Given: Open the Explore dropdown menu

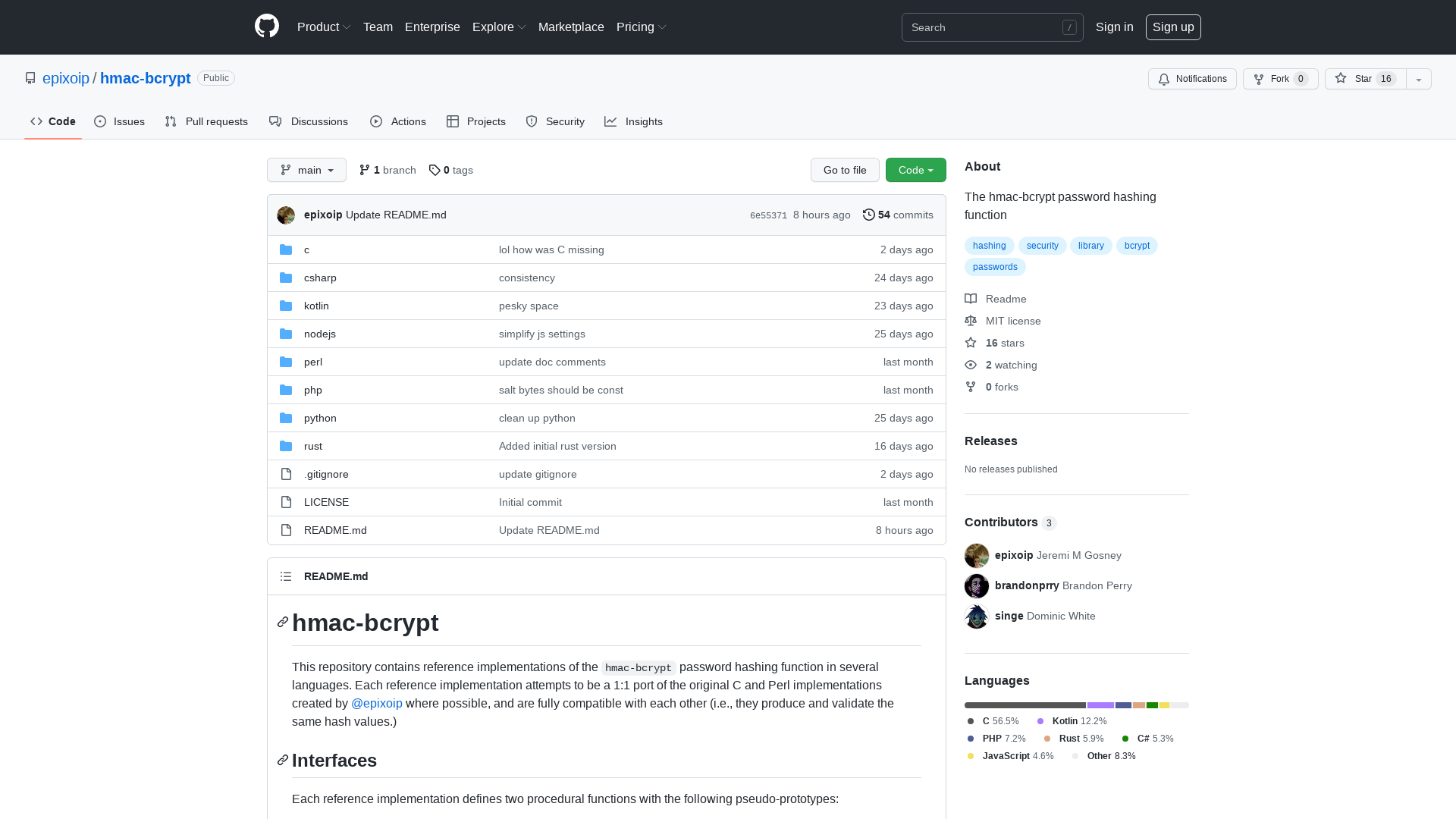Looking at the screenshot, I should [498, 27].
